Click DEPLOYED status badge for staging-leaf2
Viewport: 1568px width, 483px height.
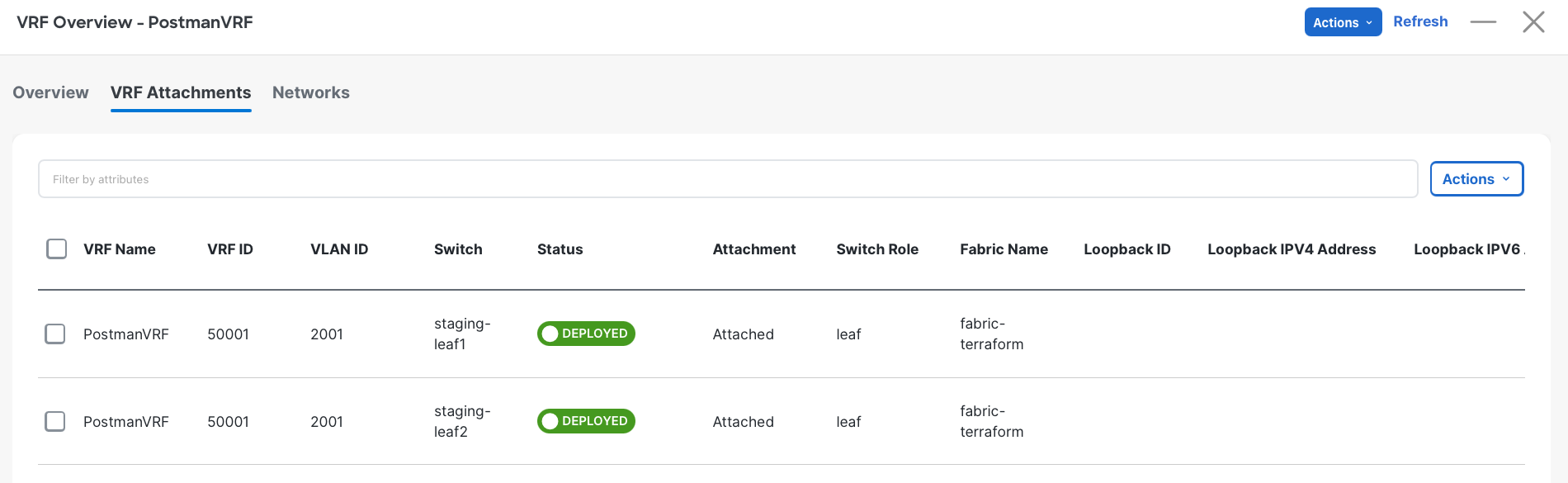586,421
